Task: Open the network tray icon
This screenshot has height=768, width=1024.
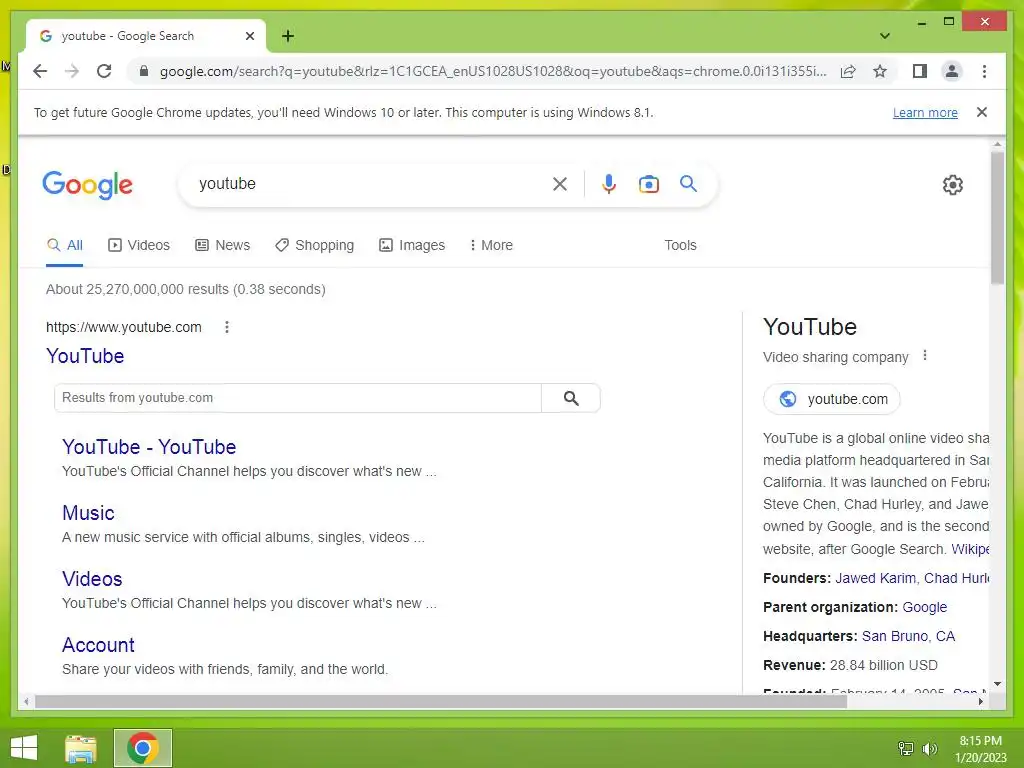Action: 905,748
